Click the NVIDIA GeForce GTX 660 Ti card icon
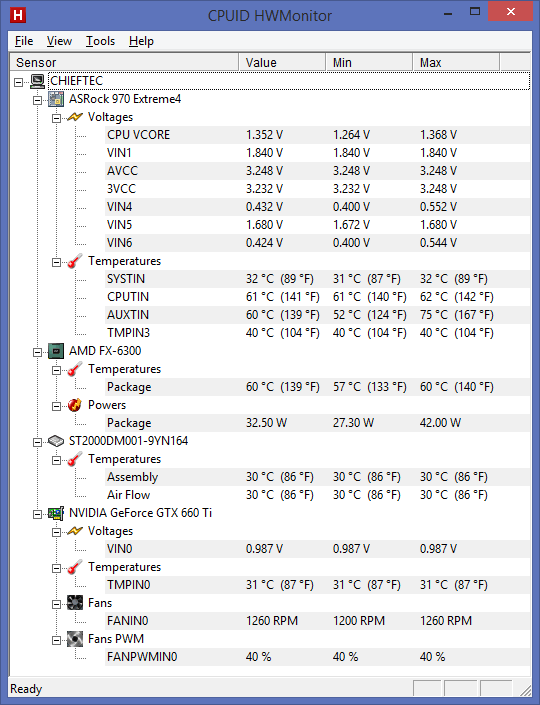Image resolution: width=540 pixels, height=705 pixels. 56,513
